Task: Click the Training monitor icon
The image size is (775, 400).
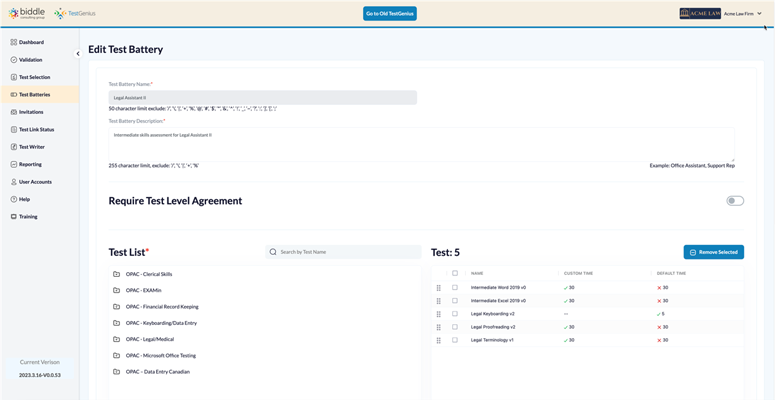Action: [x=14, y=217]
